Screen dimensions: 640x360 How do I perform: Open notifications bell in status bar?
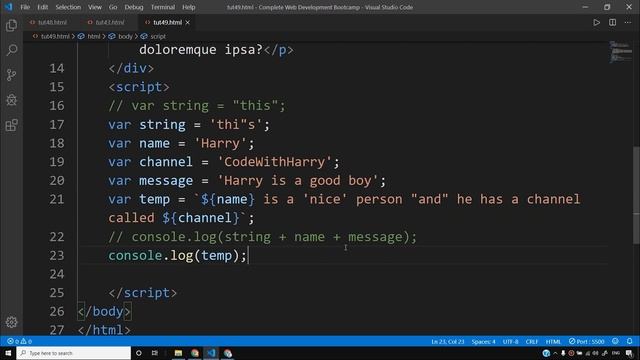point(629,341)
